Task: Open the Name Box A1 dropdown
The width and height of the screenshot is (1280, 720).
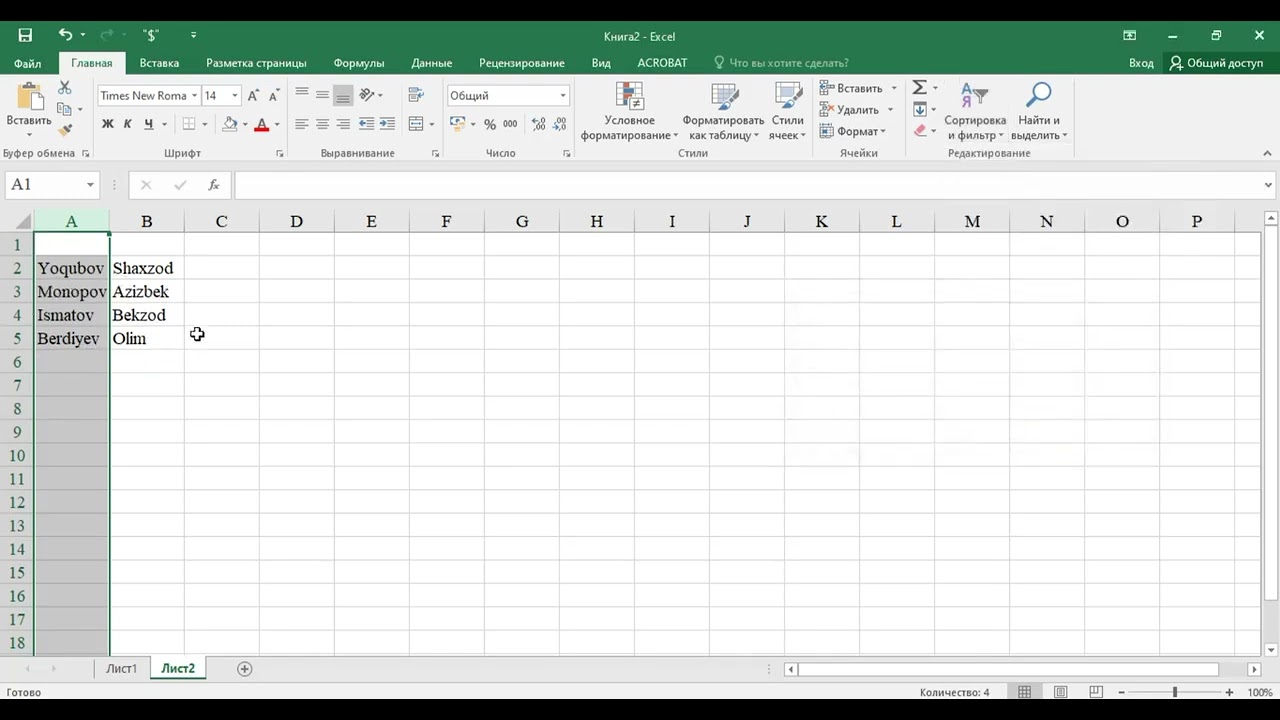Action: click(x=90, y=185)
